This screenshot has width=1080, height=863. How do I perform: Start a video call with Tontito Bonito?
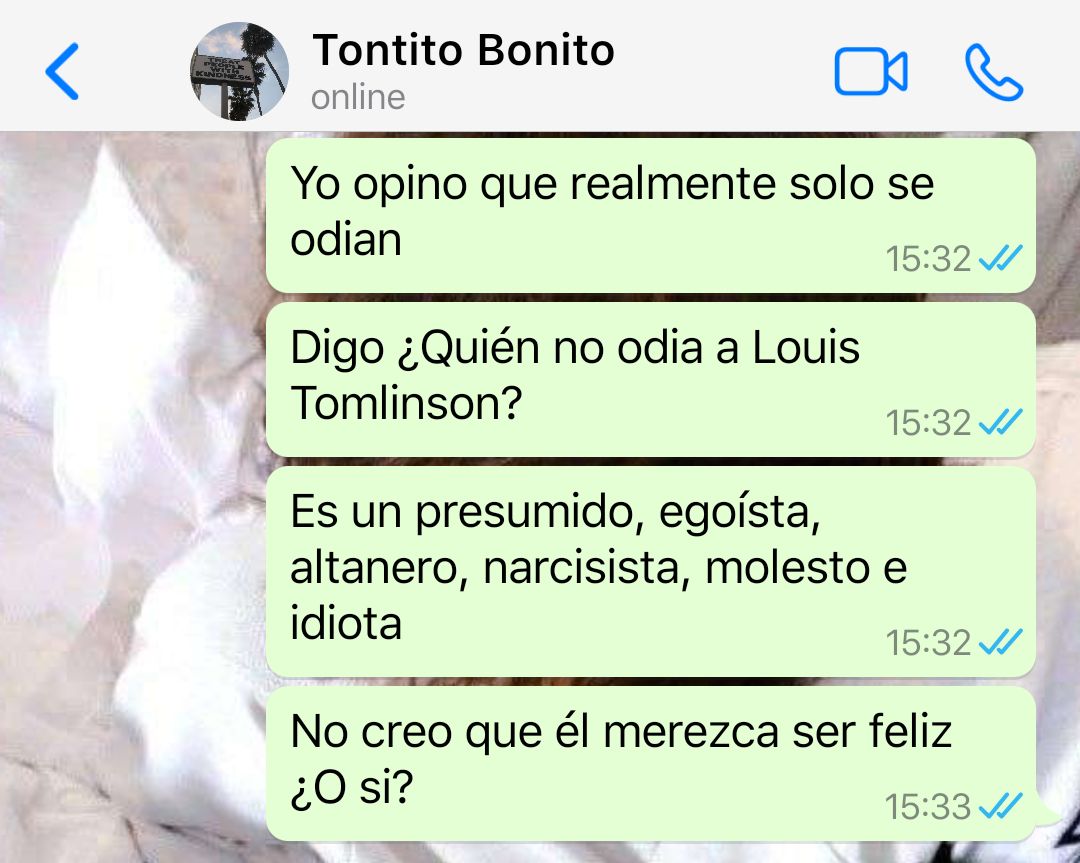[x=871, y=71]
